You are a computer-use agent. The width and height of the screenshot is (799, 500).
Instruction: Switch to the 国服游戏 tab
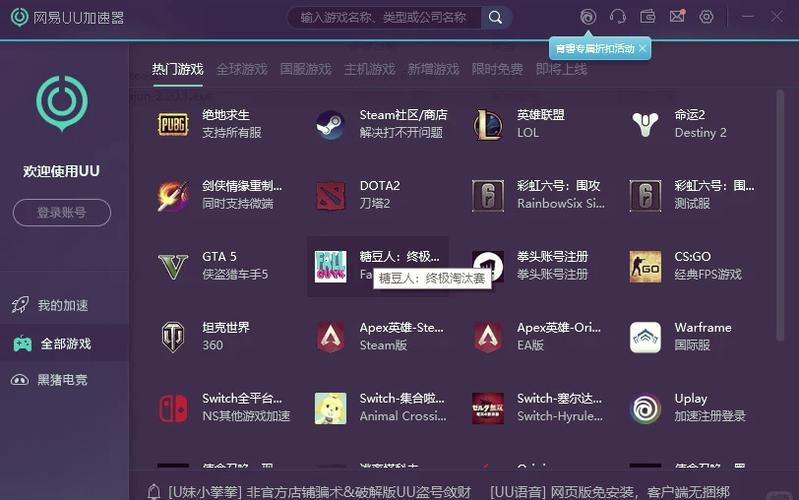(306, 69)
